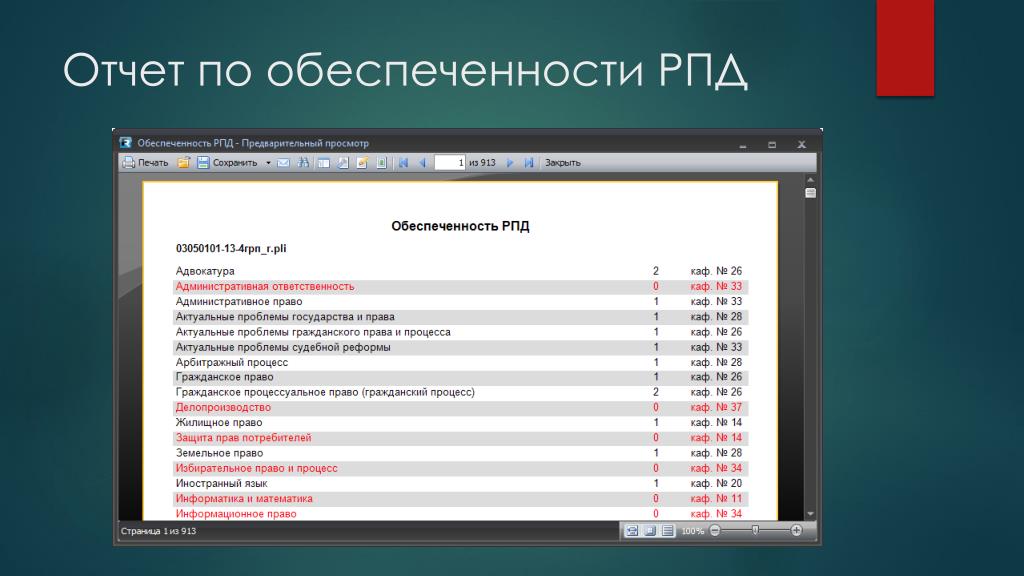The image size is (1024, 576).
Task: Go to last page arrow
Action: tap(529, 163)
